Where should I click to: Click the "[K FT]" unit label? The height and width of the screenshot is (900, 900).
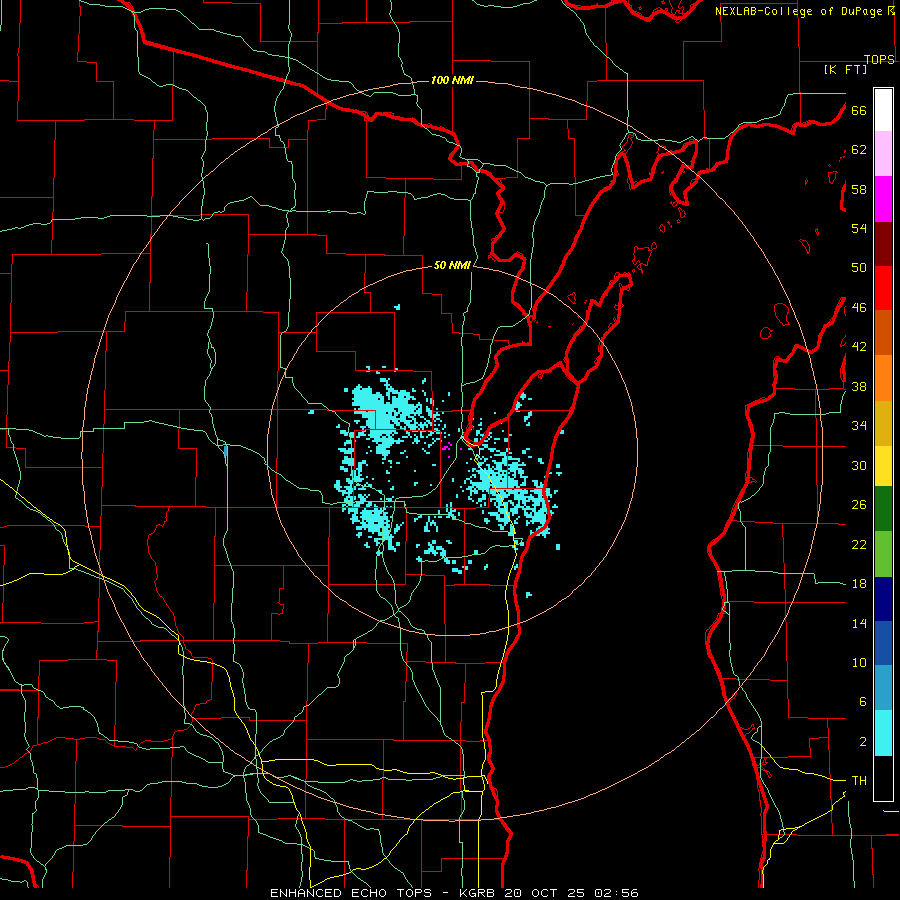coord(845,70)
